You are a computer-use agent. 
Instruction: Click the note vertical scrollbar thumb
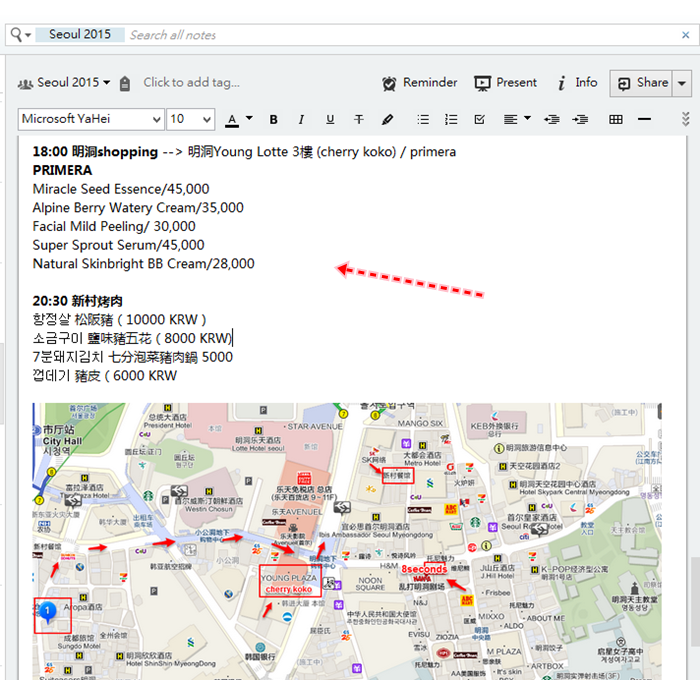696,601
